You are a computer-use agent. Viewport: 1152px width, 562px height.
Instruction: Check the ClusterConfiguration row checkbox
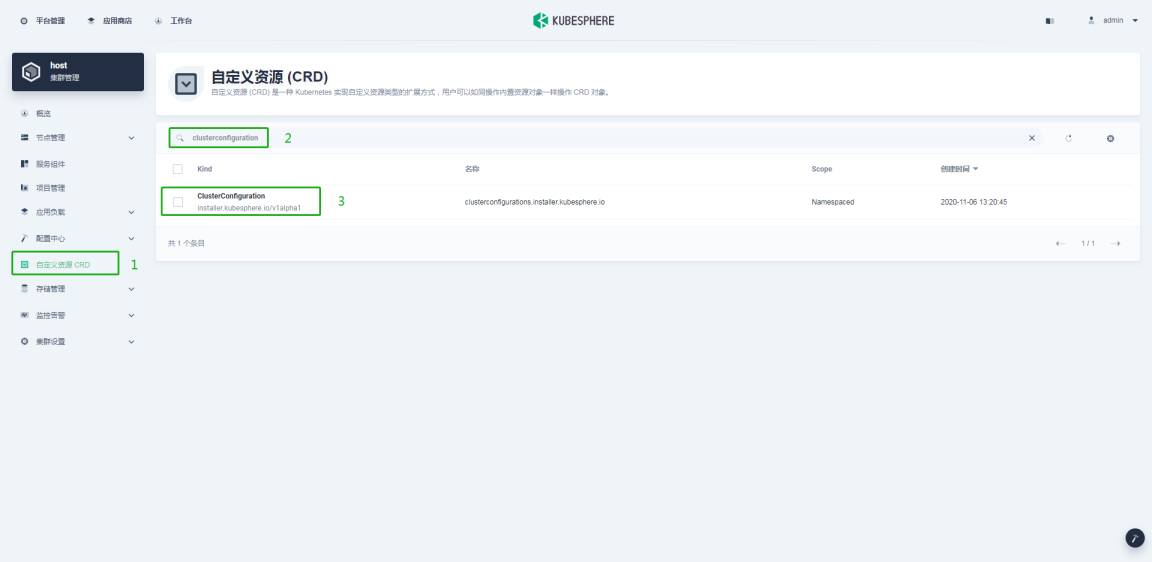178,202
